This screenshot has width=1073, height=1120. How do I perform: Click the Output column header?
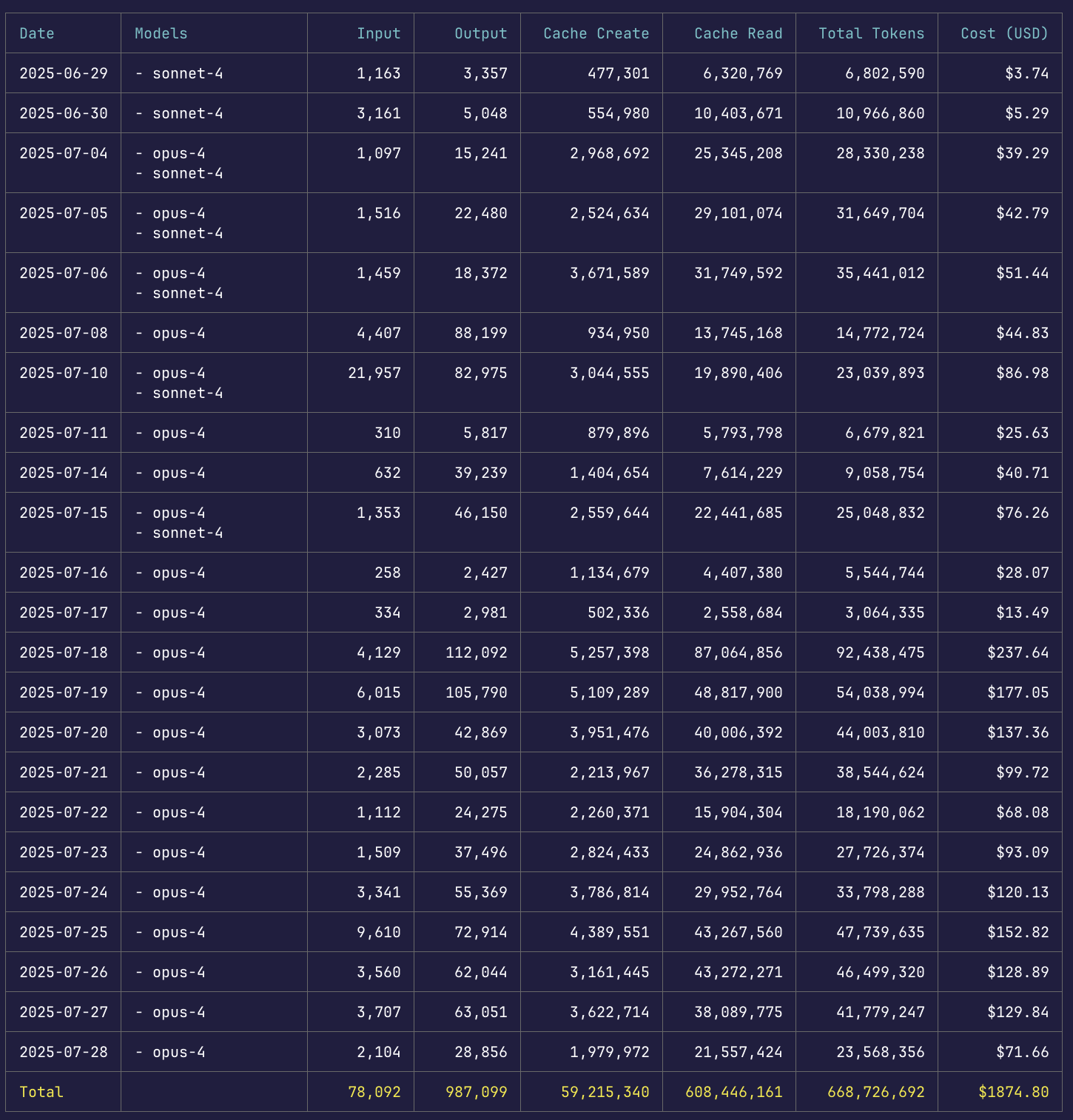coord(480,33)
